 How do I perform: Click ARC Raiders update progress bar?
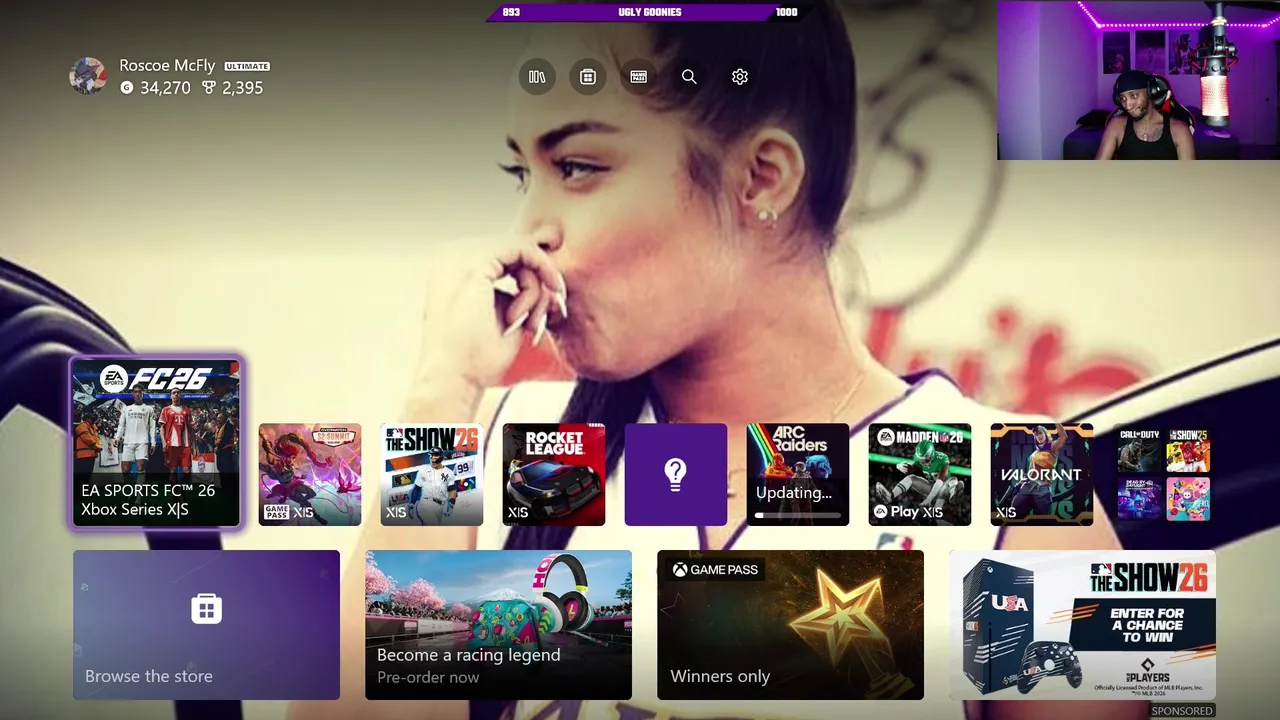coord(798,515)
